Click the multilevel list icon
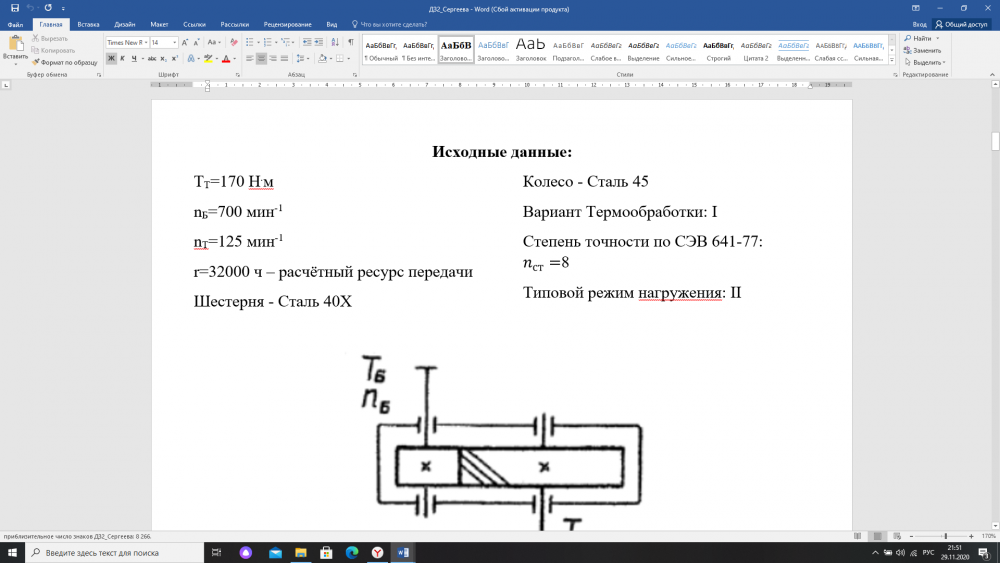Image resolution: width=1000 pixels, height=563 pixels. [x=285, y=43]
